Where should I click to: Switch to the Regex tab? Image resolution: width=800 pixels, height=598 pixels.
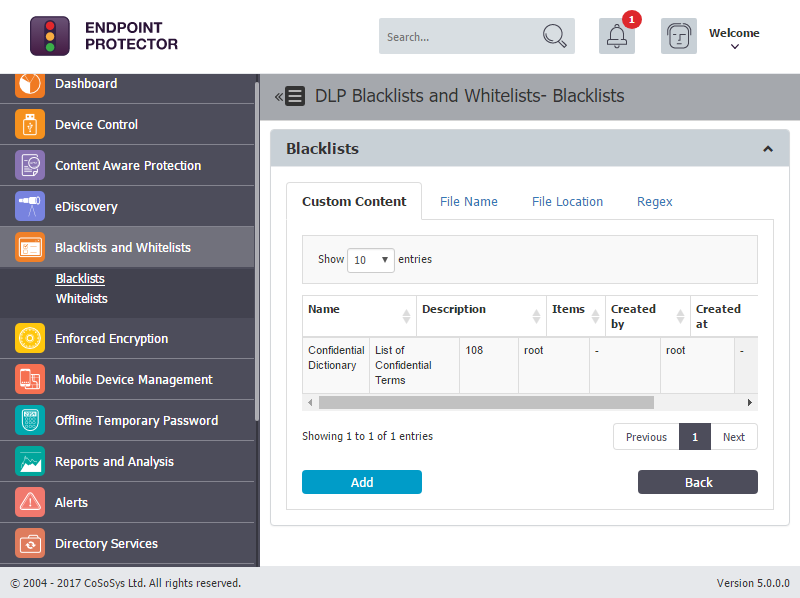[x=655, y=202]
